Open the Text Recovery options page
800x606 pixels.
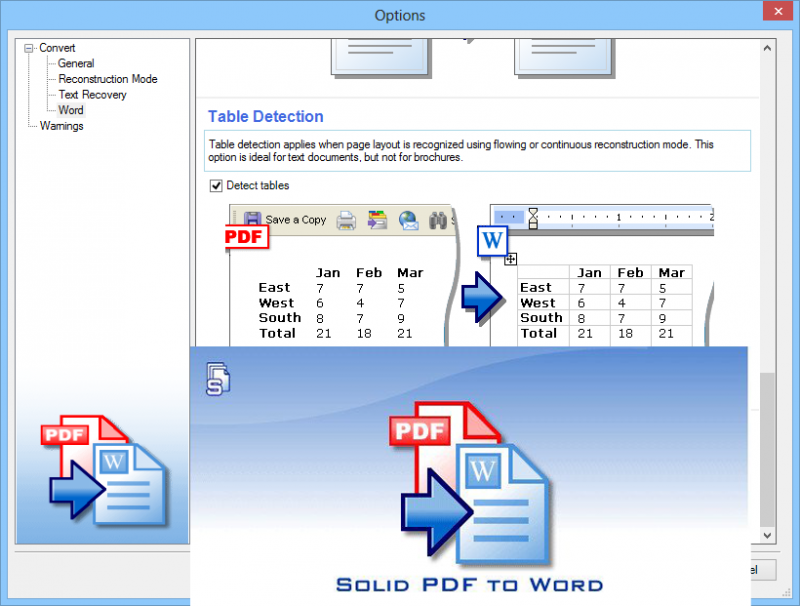click(92, 95)
